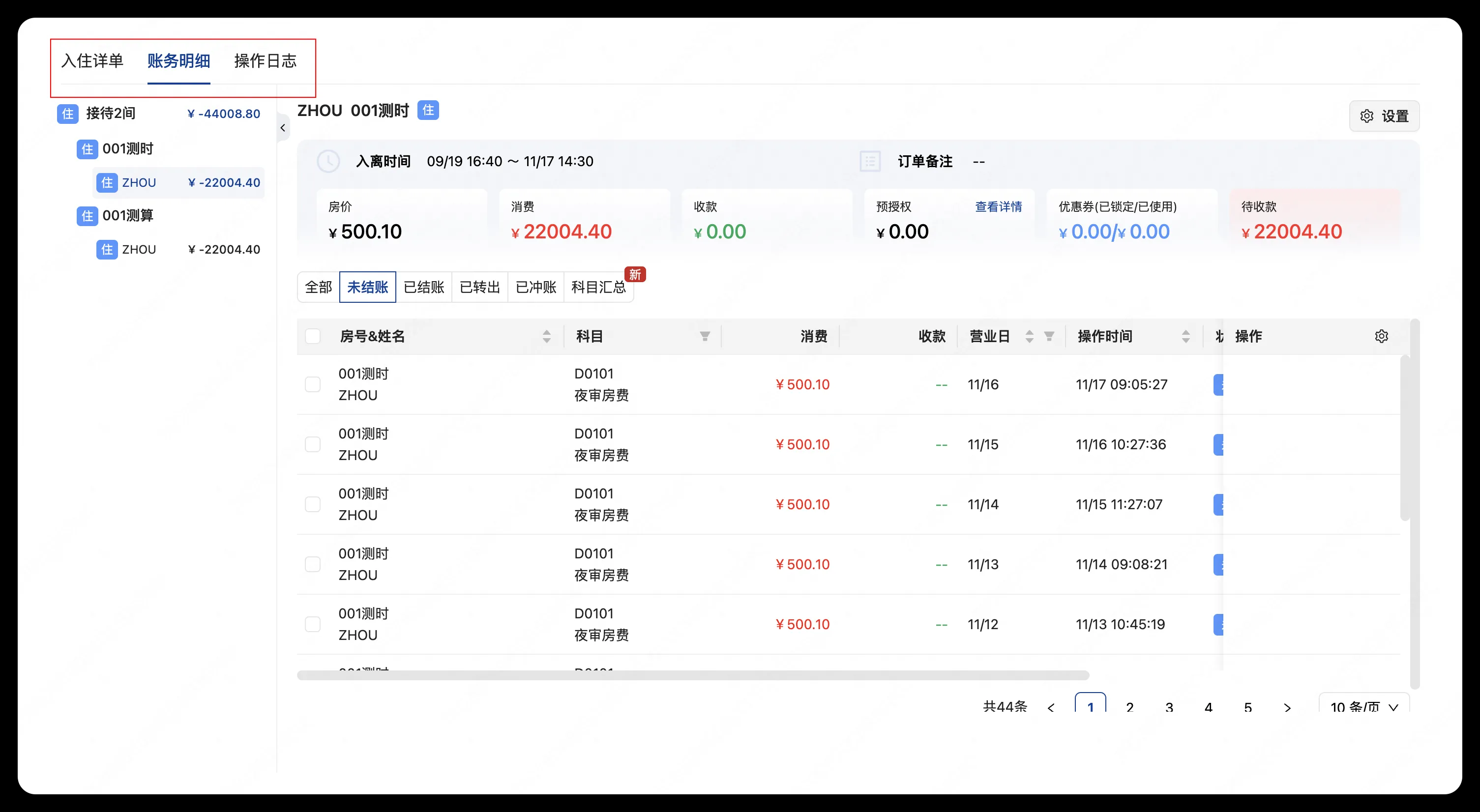Click the clock icon beside 入离时间

328,161
